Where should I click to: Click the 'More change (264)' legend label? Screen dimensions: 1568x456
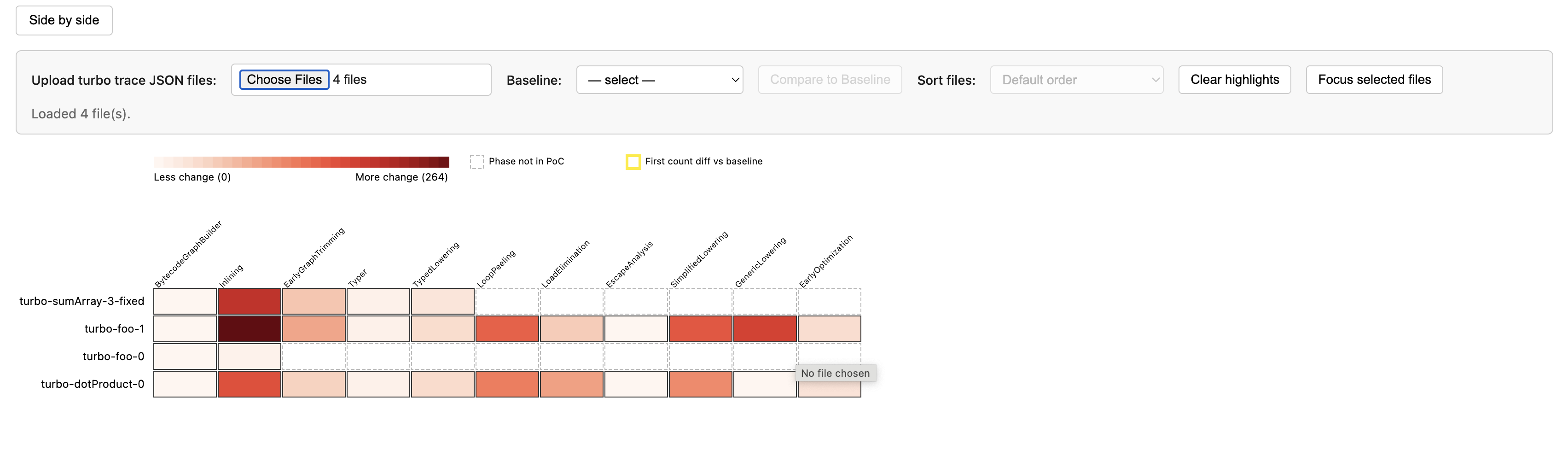click(402, 177)
